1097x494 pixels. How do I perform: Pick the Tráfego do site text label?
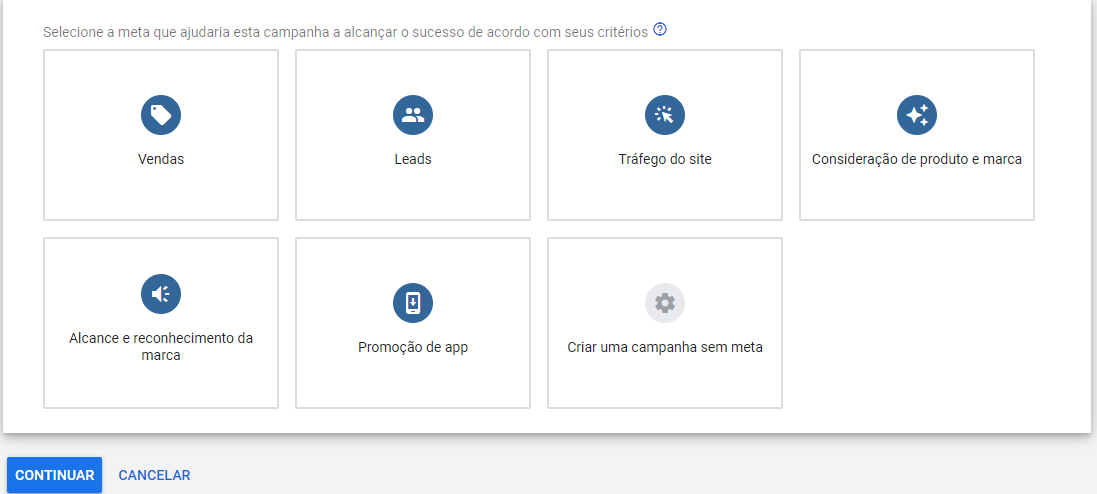[x=665, y=160]
